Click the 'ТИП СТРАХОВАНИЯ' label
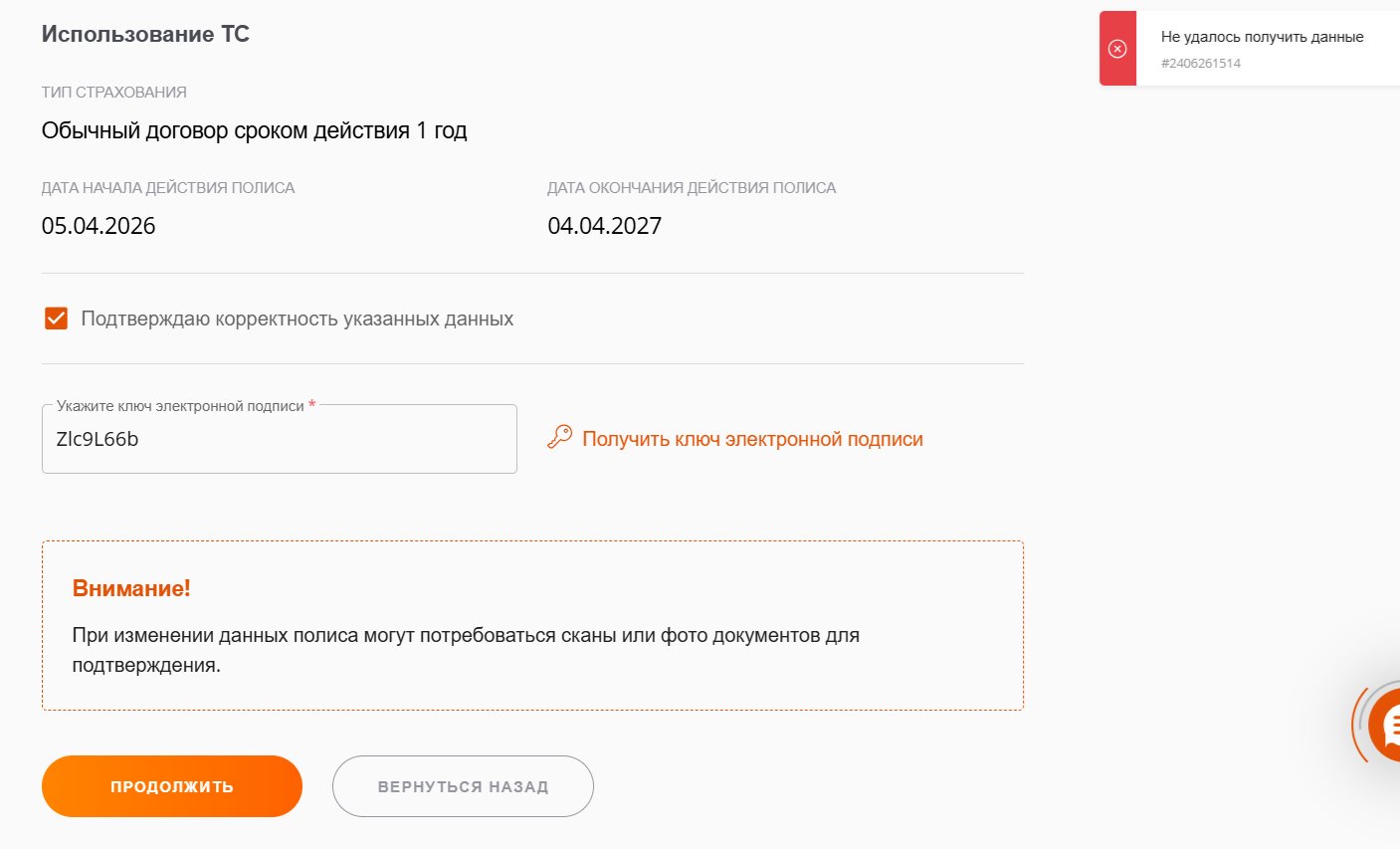Viewport: 1400px width, 849px height. coord(114,93)
